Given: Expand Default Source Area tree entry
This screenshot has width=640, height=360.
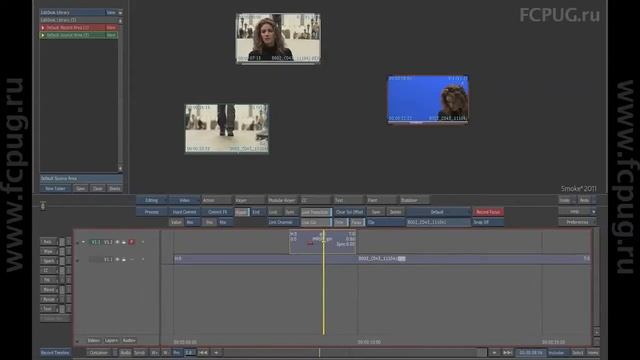Looking at the screenshot, I should pyautogui.click(x=43, y=35).
